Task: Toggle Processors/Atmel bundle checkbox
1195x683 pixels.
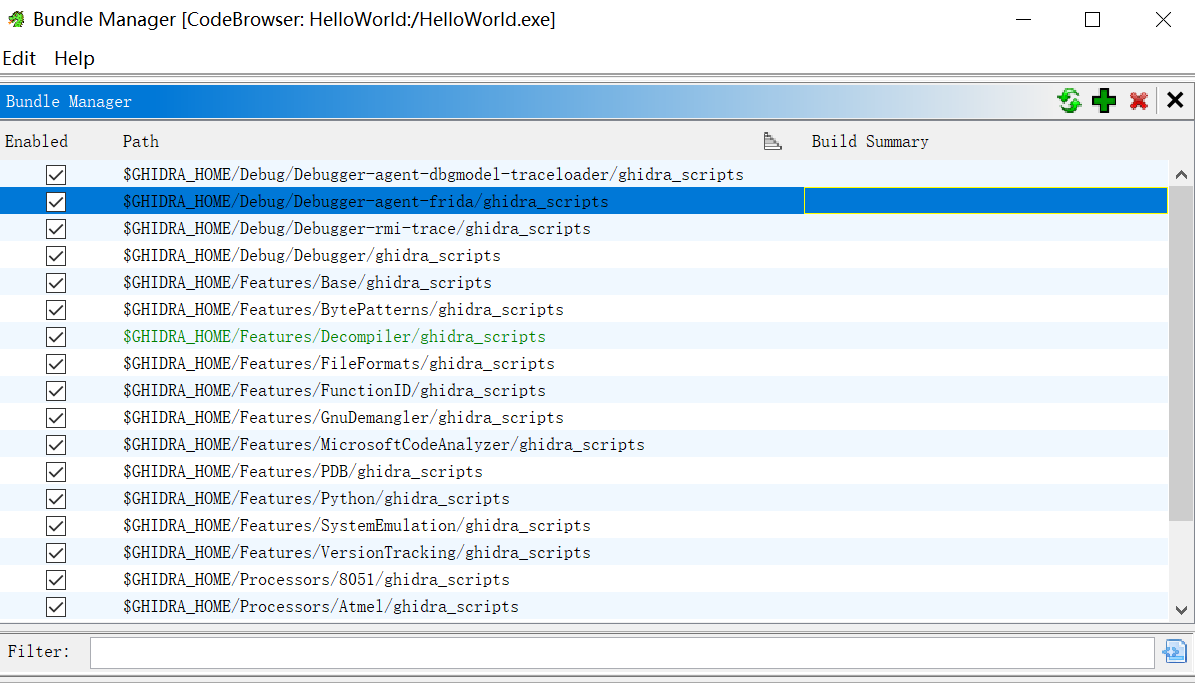Action: pyautogui.click(x=56, y=607)
